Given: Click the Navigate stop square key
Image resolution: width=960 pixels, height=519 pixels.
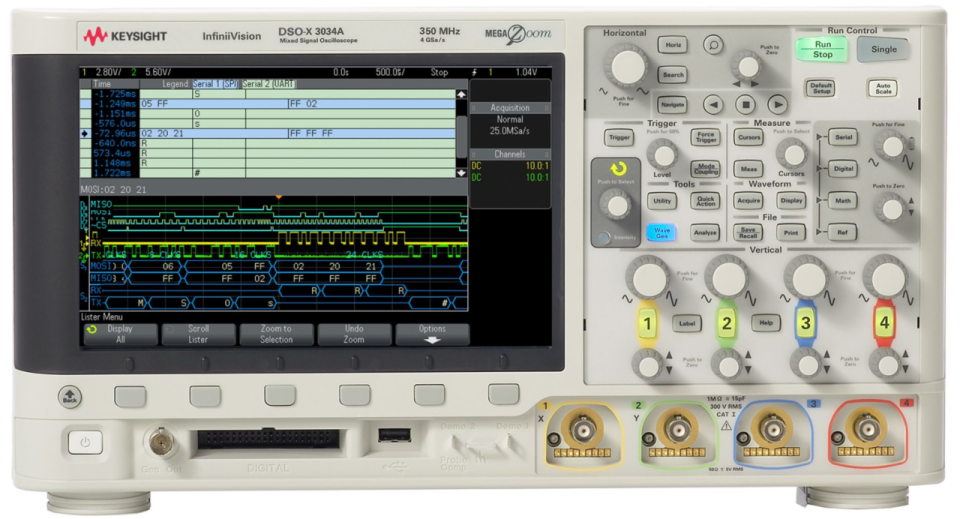Looking at the screenshot, I should [746, 105].
